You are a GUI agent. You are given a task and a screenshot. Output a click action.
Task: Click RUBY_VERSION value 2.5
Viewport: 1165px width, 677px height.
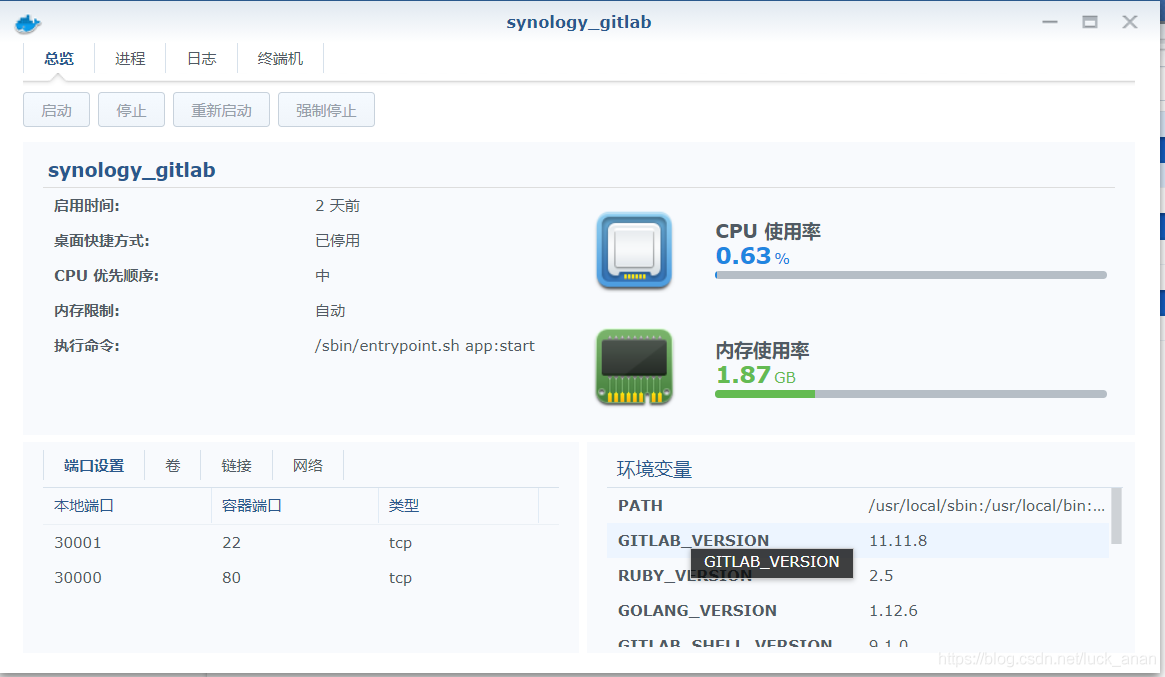click(x=881, y=575)
